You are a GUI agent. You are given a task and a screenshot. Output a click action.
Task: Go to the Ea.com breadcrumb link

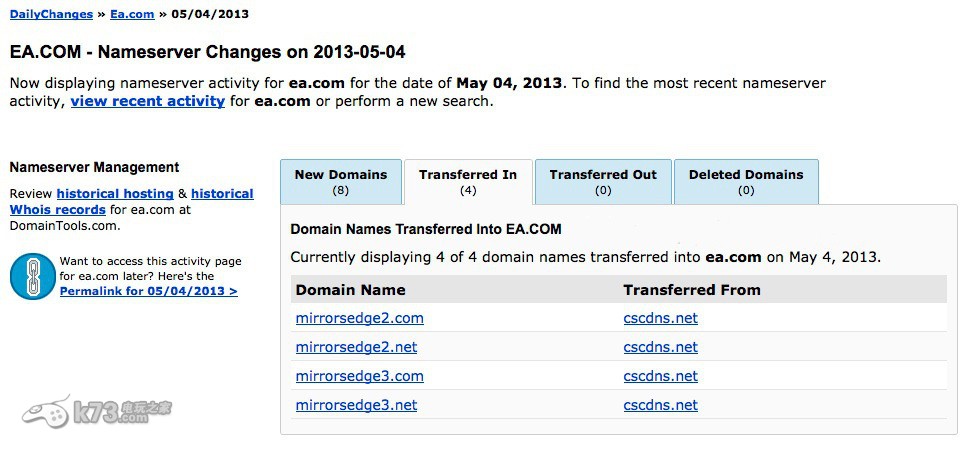(133, 14)
